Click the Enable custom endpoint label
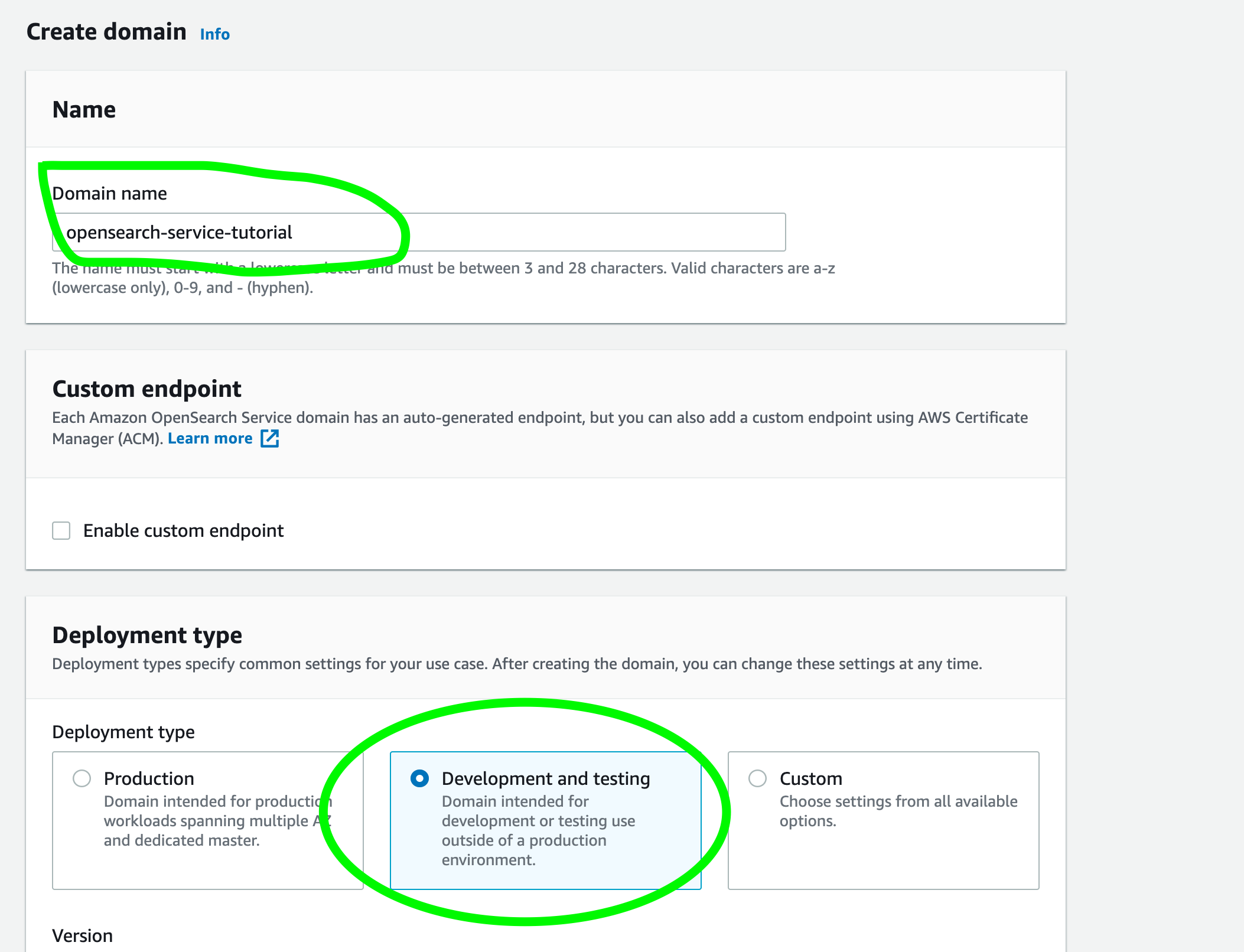Image resolution: width=1244 pixels, height=952 pixels. (x=183, y=531)
